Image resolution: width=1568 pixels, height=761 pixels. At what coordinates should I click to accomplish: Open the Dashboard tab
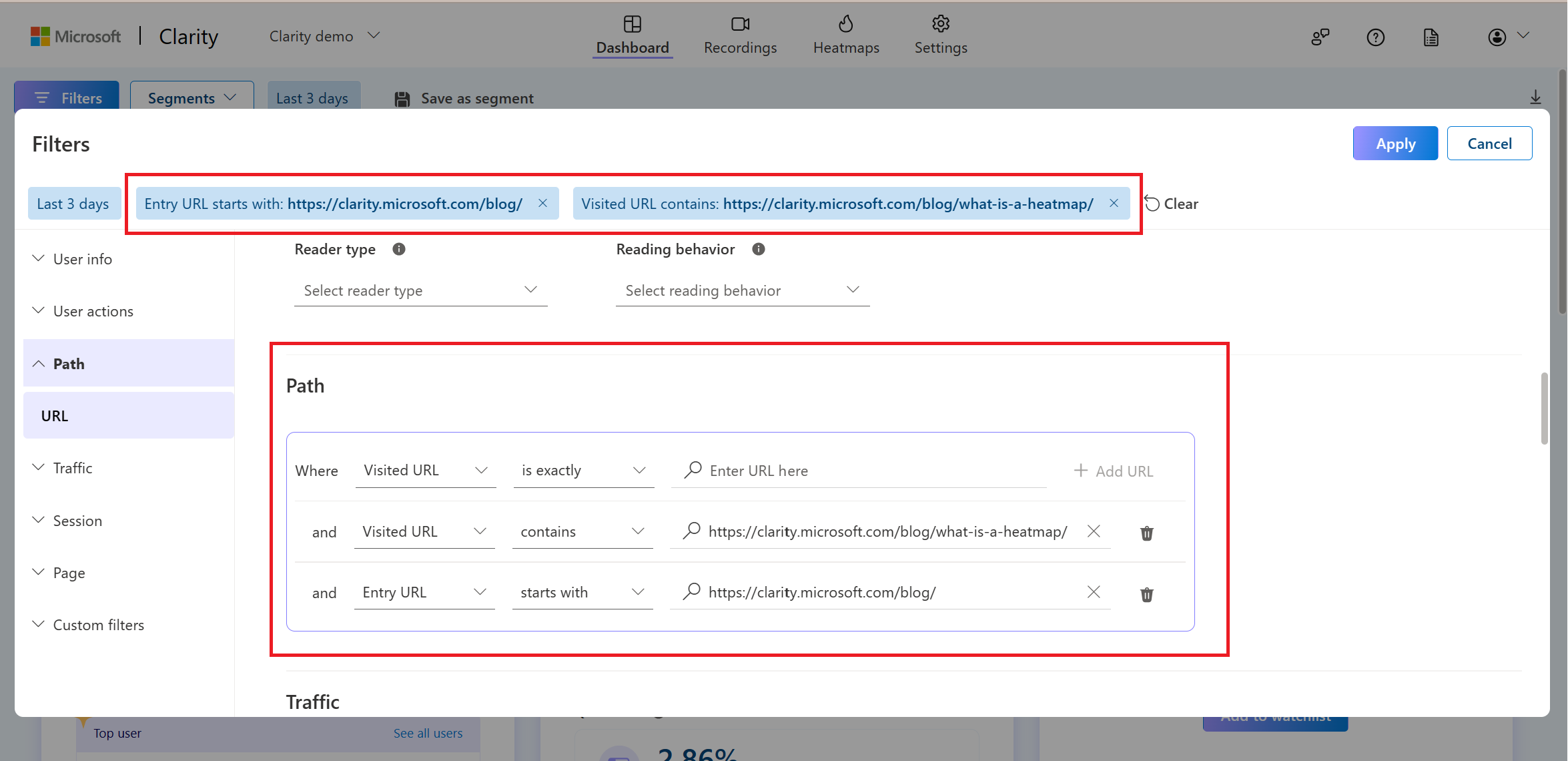click(x=632, y=35)
